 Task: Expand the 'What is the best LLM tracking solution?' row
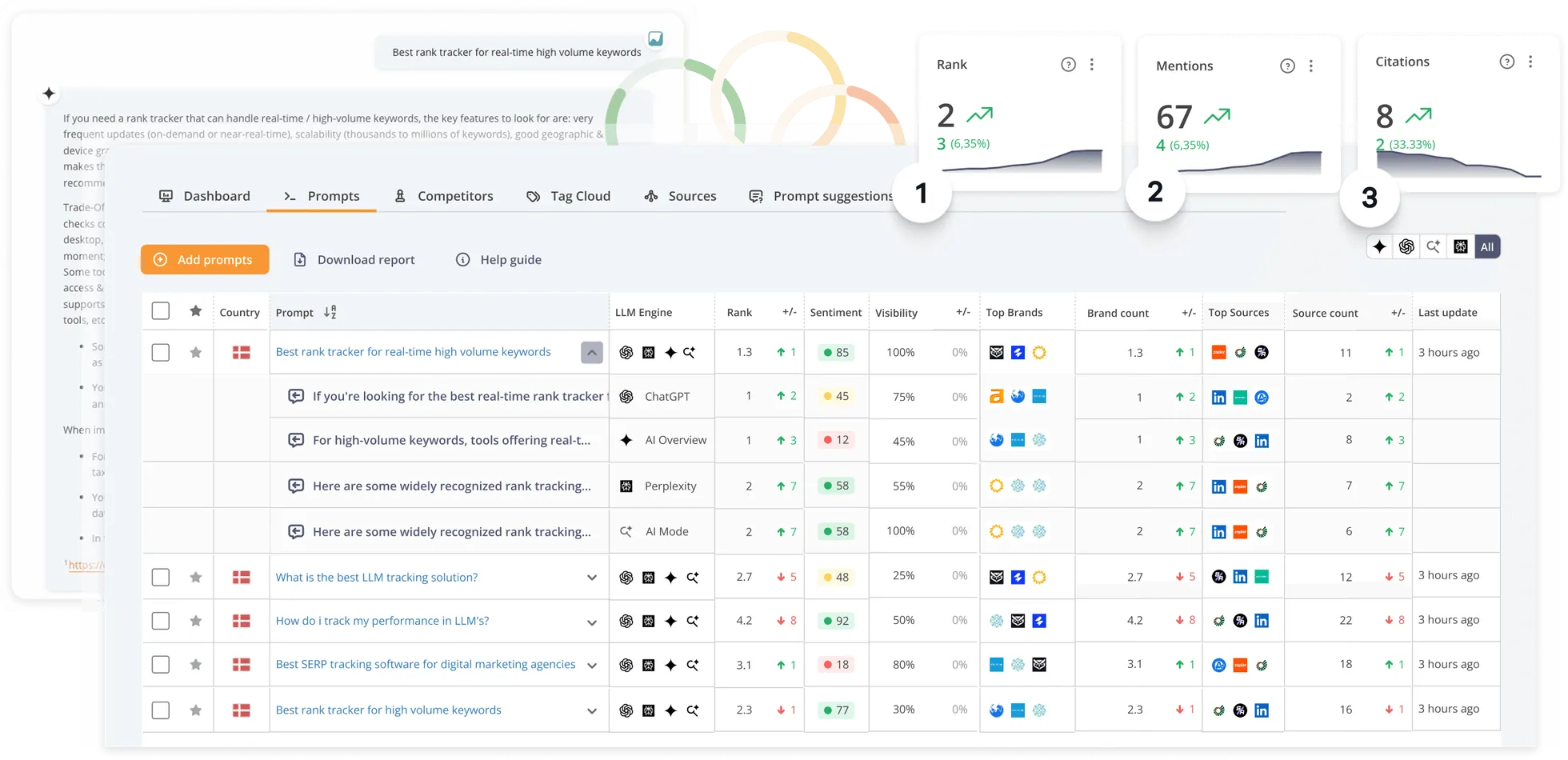point(591,578)
